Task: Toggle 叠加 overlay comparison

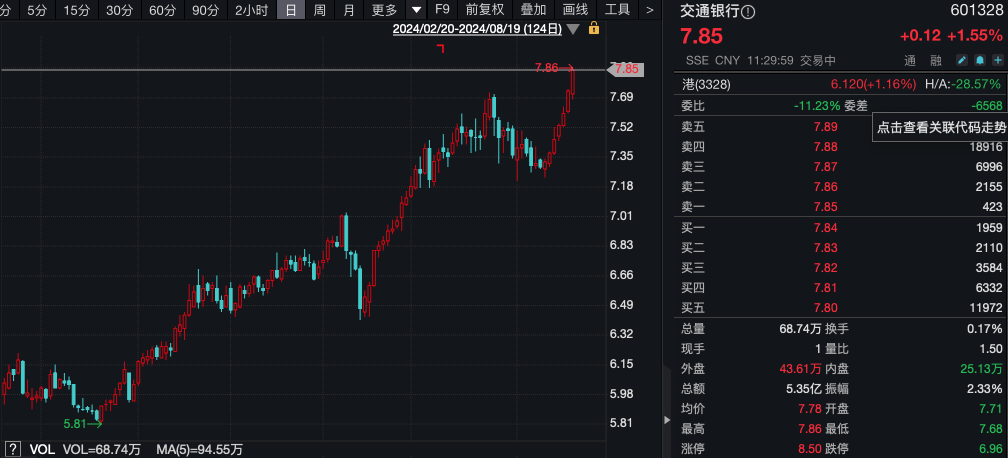Action: coord(534,10)
